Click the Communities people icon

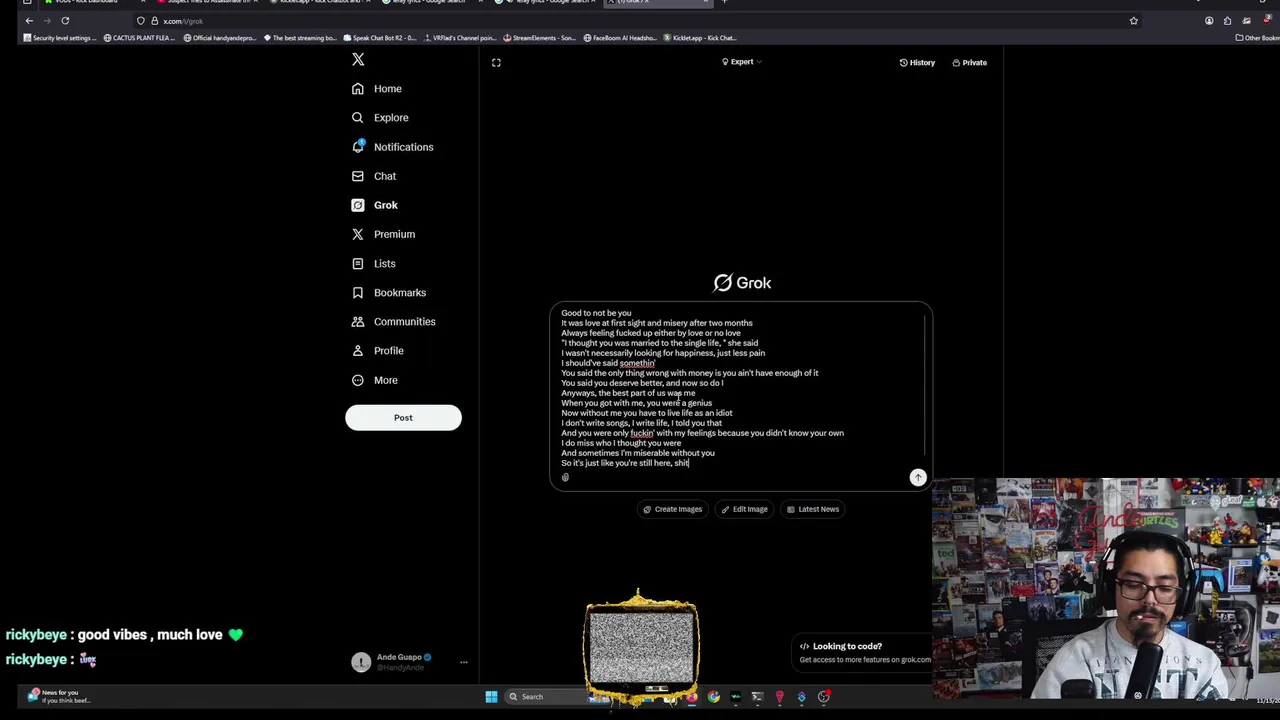pyautogui.click(x=357, y=321)
